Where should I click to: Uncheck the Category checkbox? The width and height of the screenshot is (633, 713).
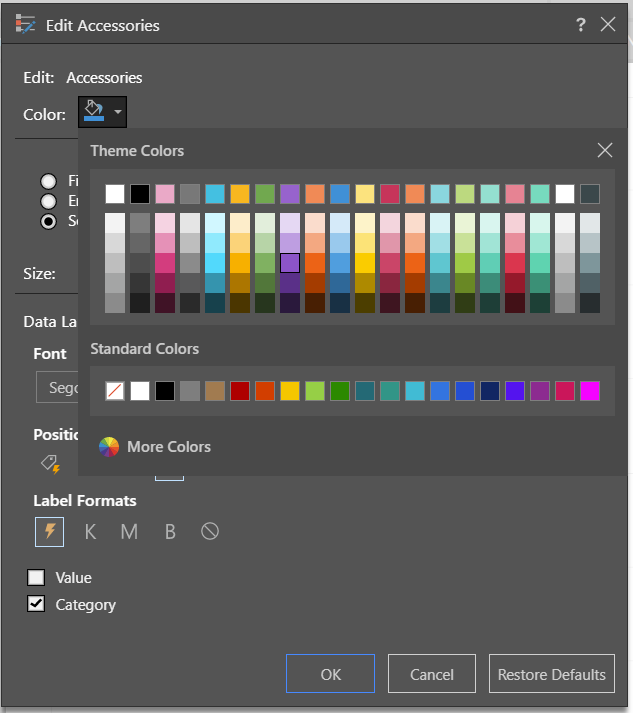(36, 604)
